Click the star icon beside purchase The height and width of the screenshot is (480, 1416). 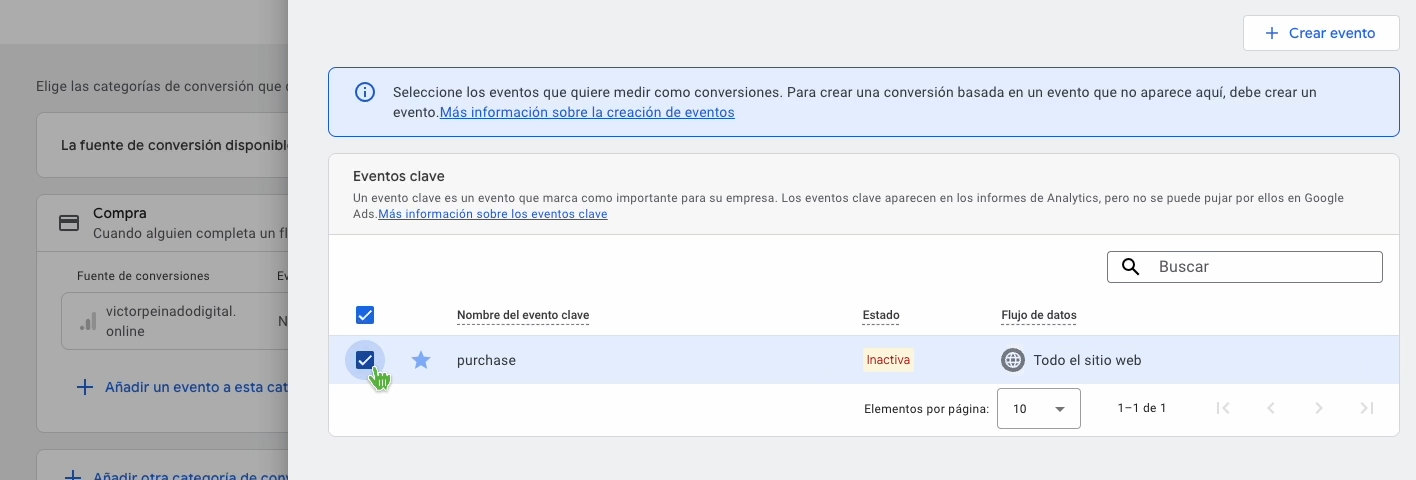[x=421, y=360]
